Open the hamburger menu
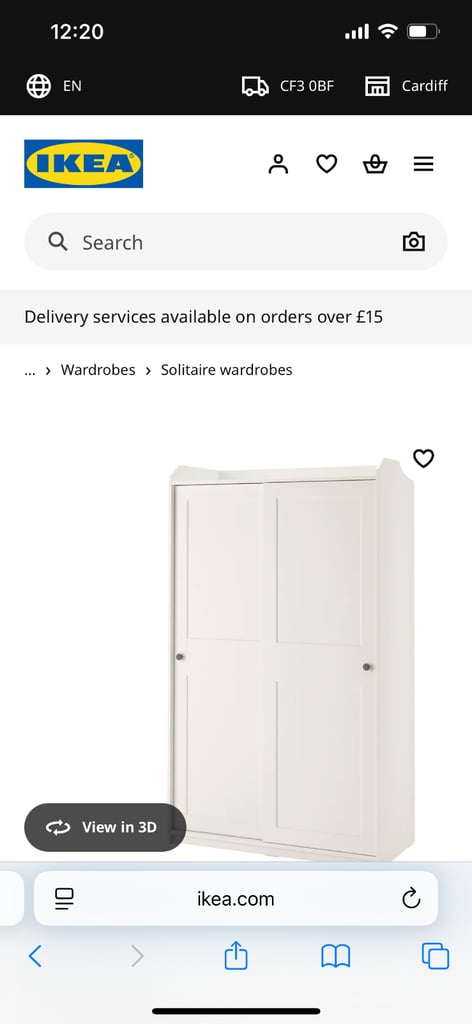 pos(424,164)
